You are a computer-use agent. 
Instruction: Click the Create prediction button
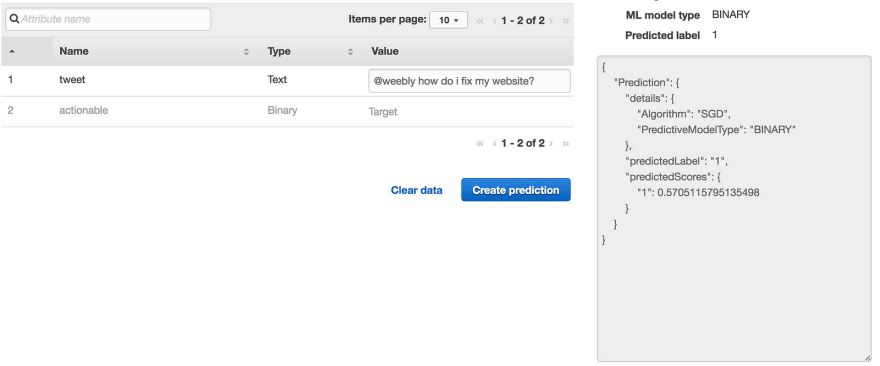(516, 190)
